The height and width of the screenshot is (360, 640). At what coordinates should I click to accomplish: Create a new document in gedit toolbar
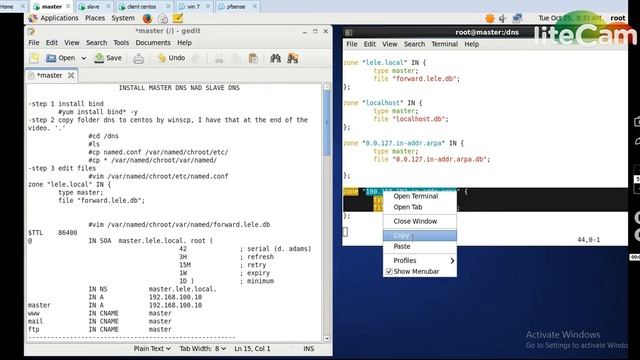[x=34, y=58]
